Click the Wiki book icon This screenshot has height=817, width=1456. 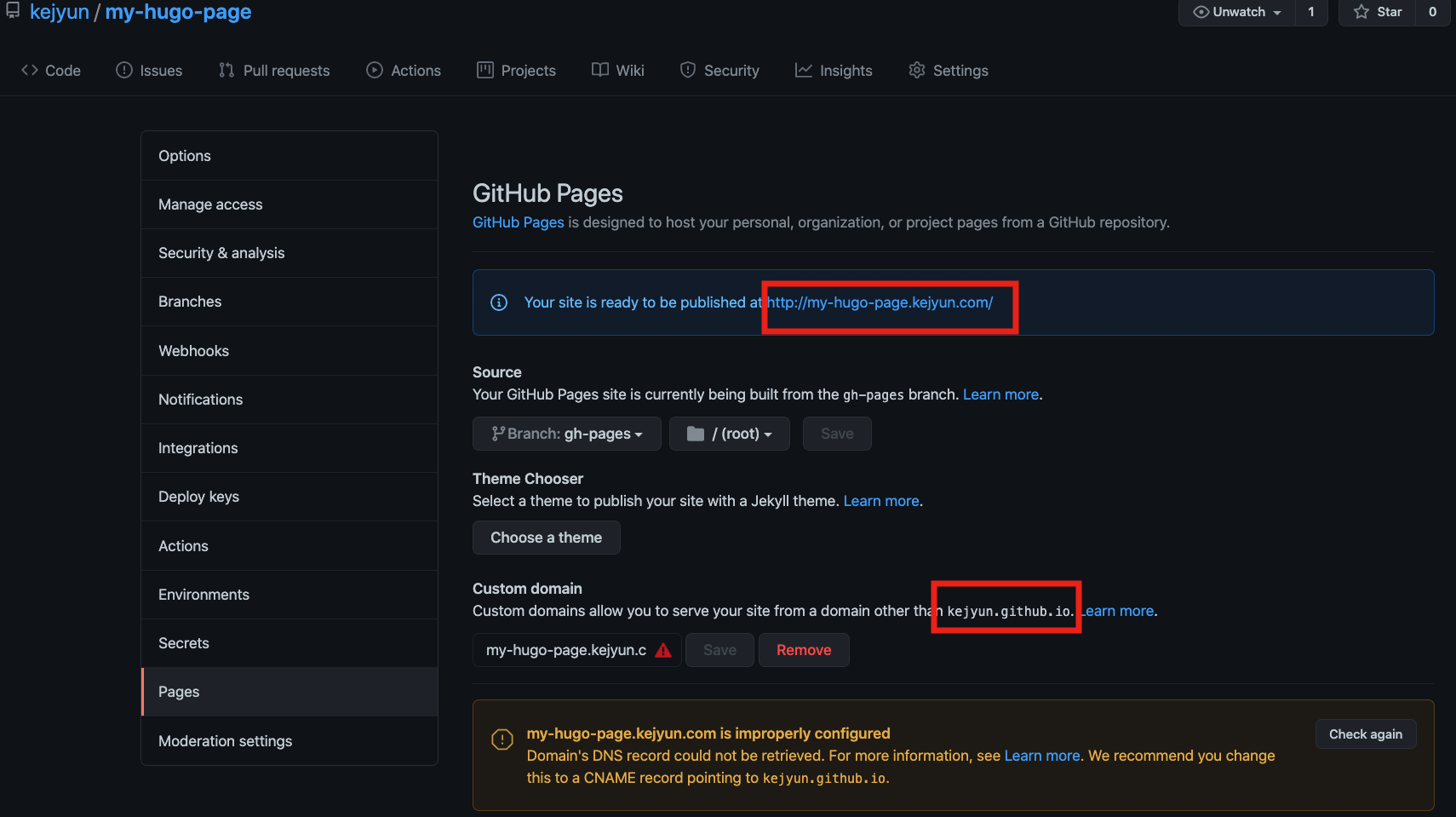click(x=600, y=70)
